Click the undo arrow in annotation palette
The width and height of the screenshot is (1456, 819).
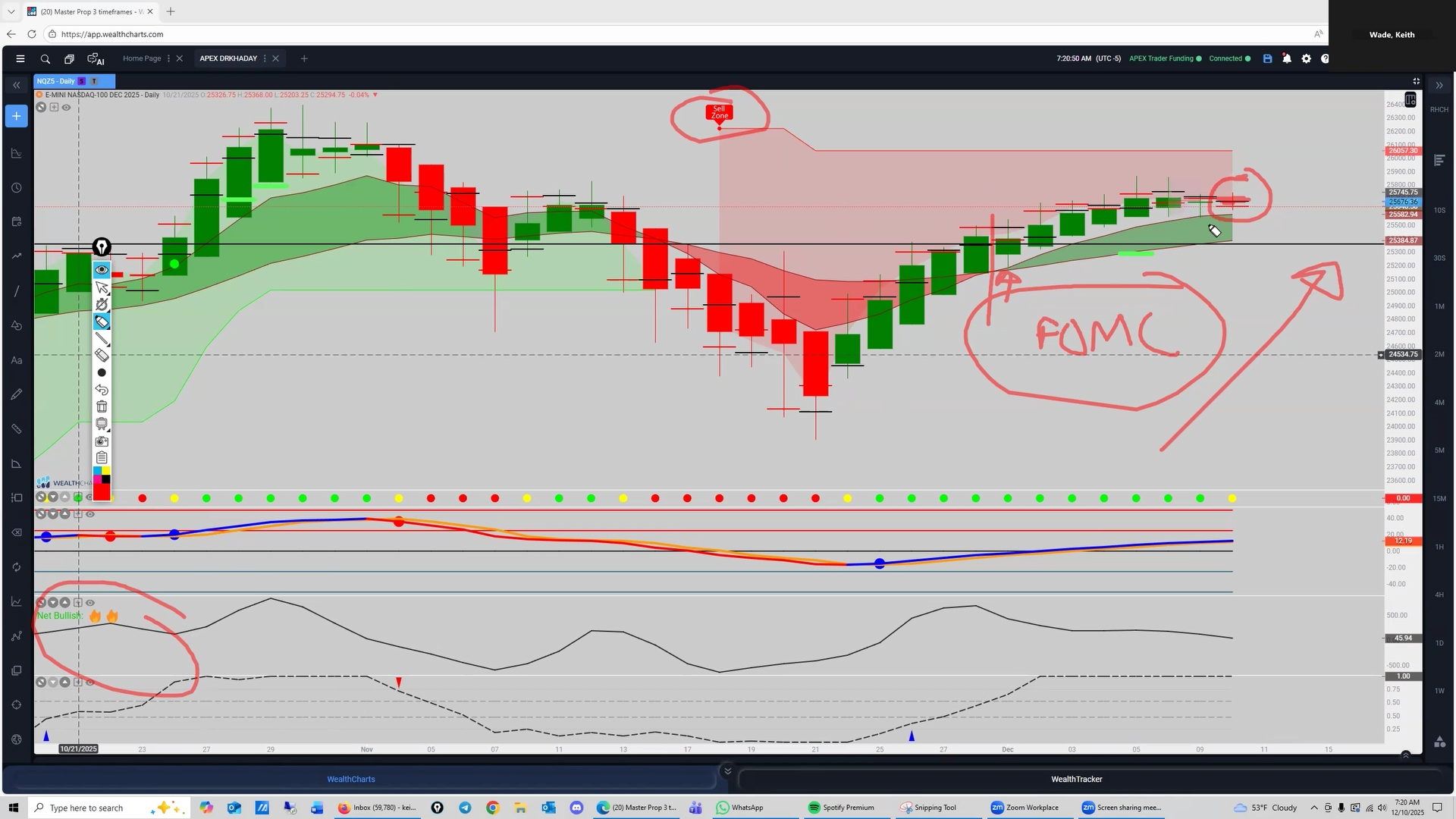[x=102, y=390]
